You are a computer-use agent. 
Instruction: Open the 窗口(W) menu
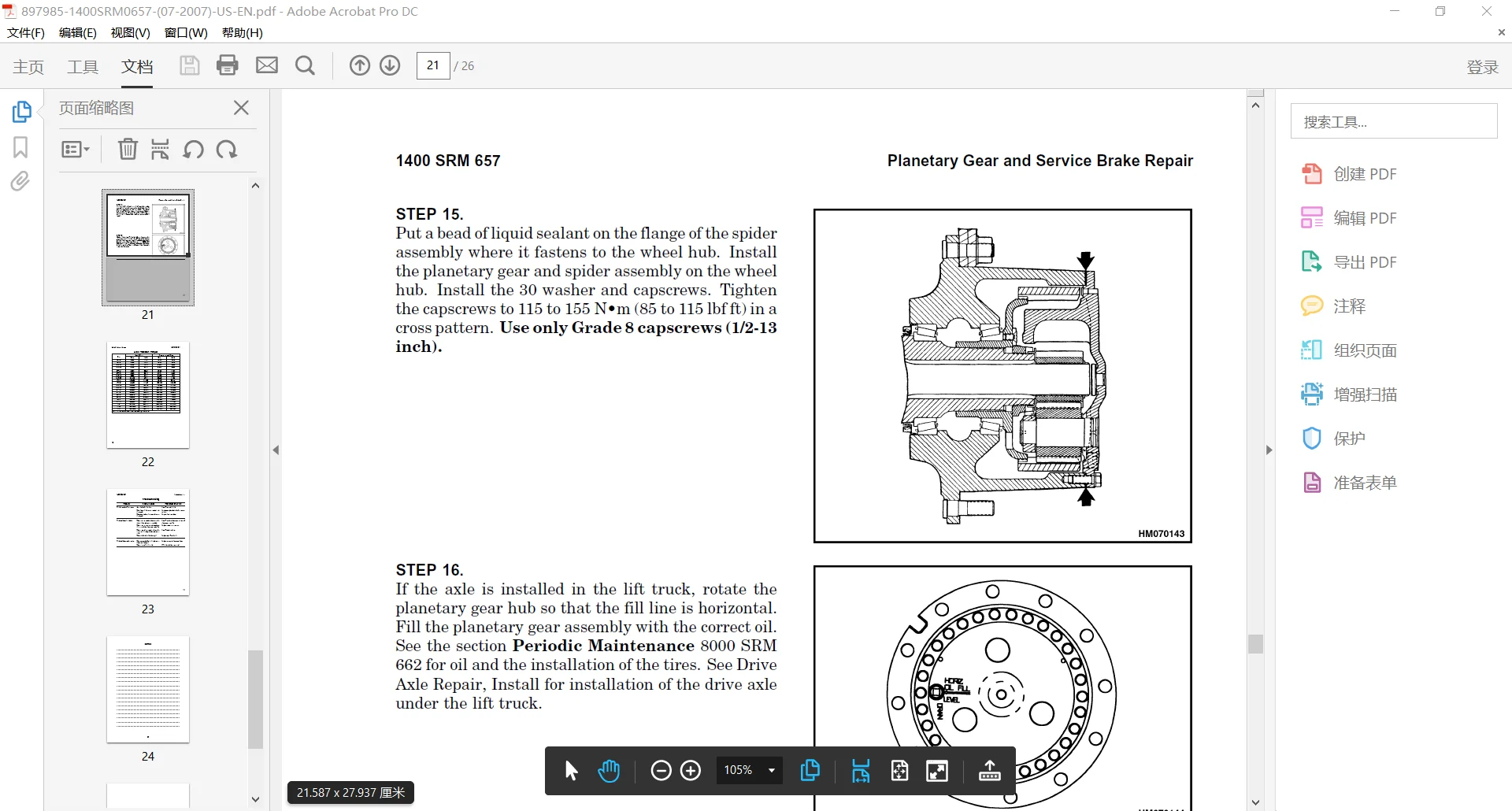186,32
